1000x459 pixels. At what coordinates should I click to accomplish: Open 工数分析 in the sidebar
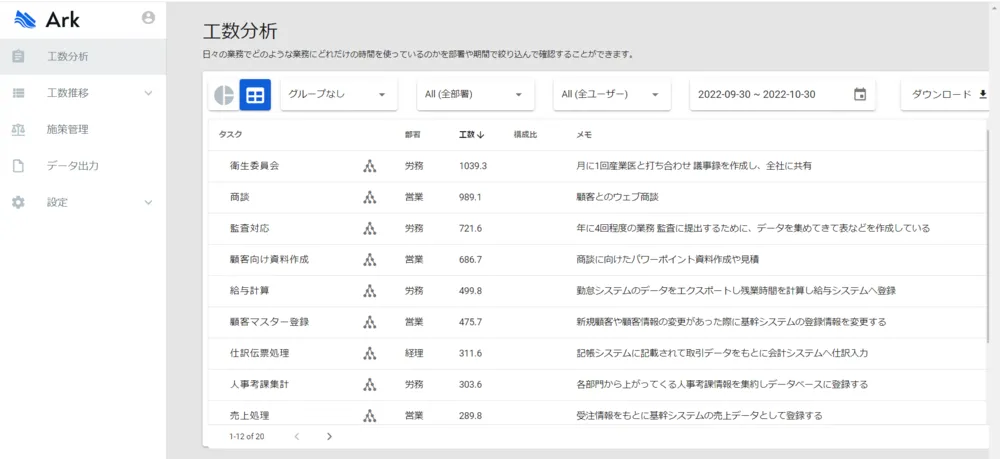pos(83,56)
